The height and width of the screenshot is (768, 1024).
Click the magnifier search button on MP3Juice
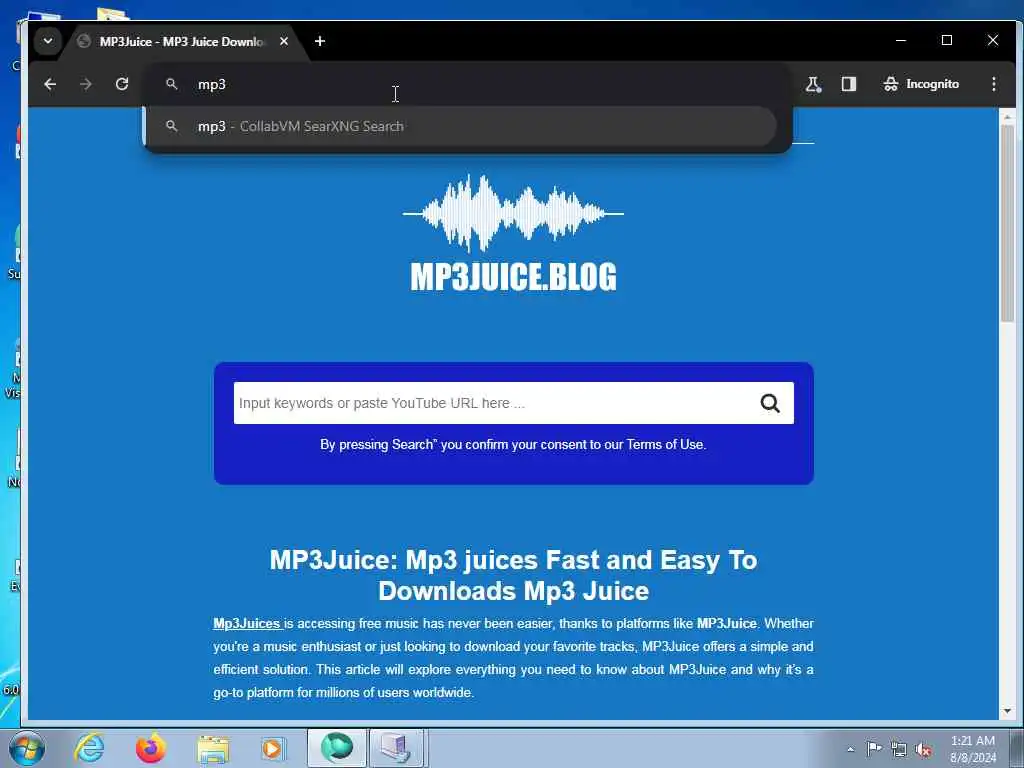(770, 403)
